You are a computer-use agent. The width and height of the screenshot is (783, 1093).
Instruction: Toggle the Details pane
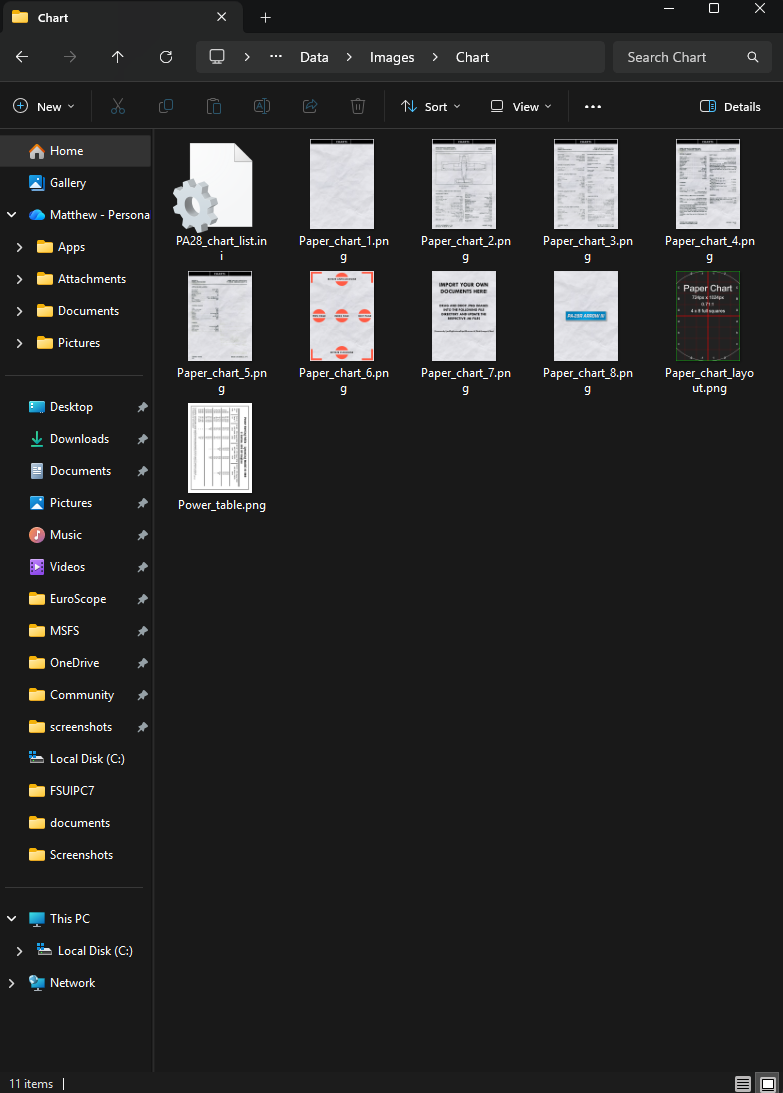(730, 107)
